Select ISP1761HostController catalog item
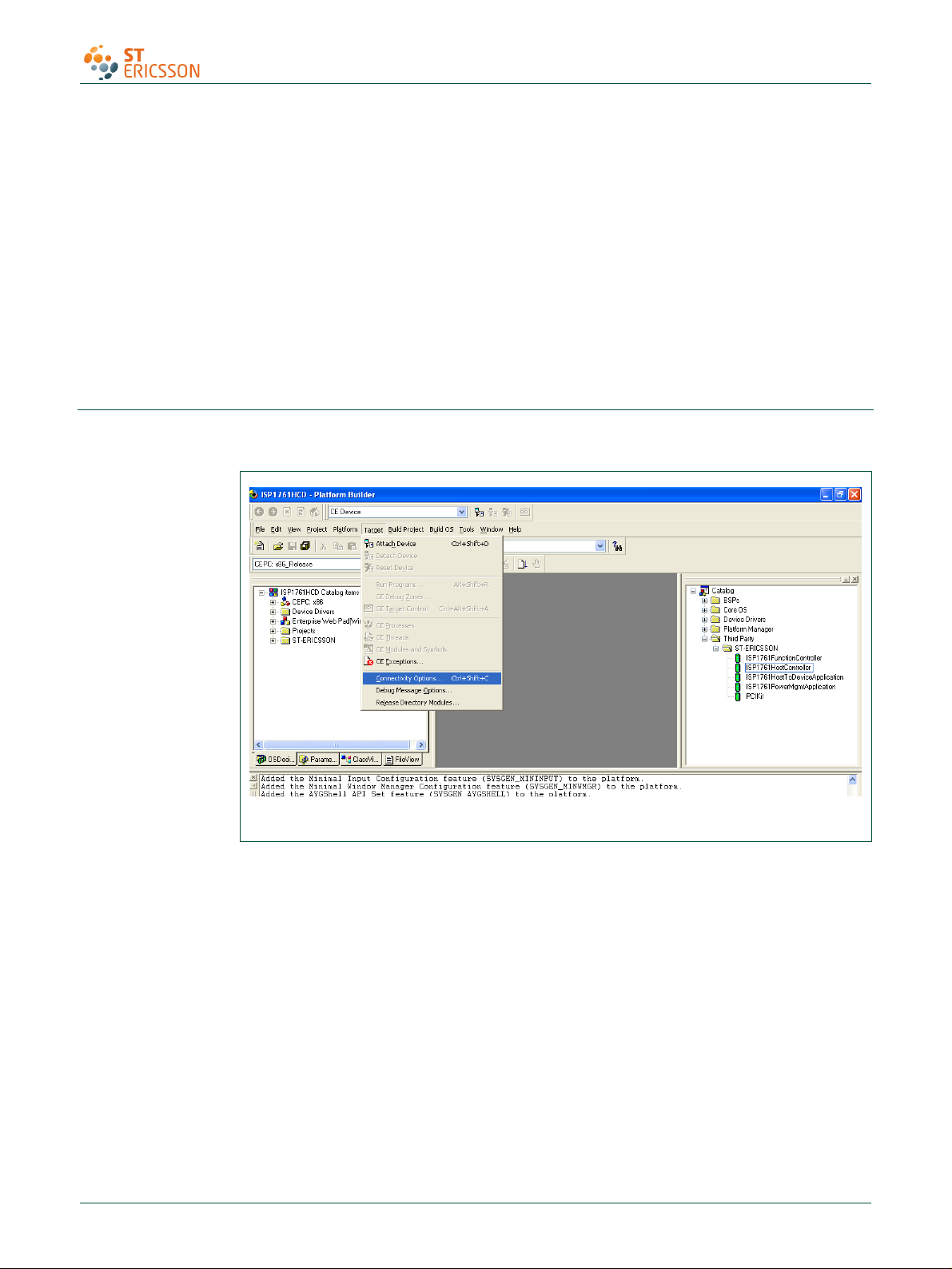The height and width of the screenshot is (1269, 952). pos(779,668)
